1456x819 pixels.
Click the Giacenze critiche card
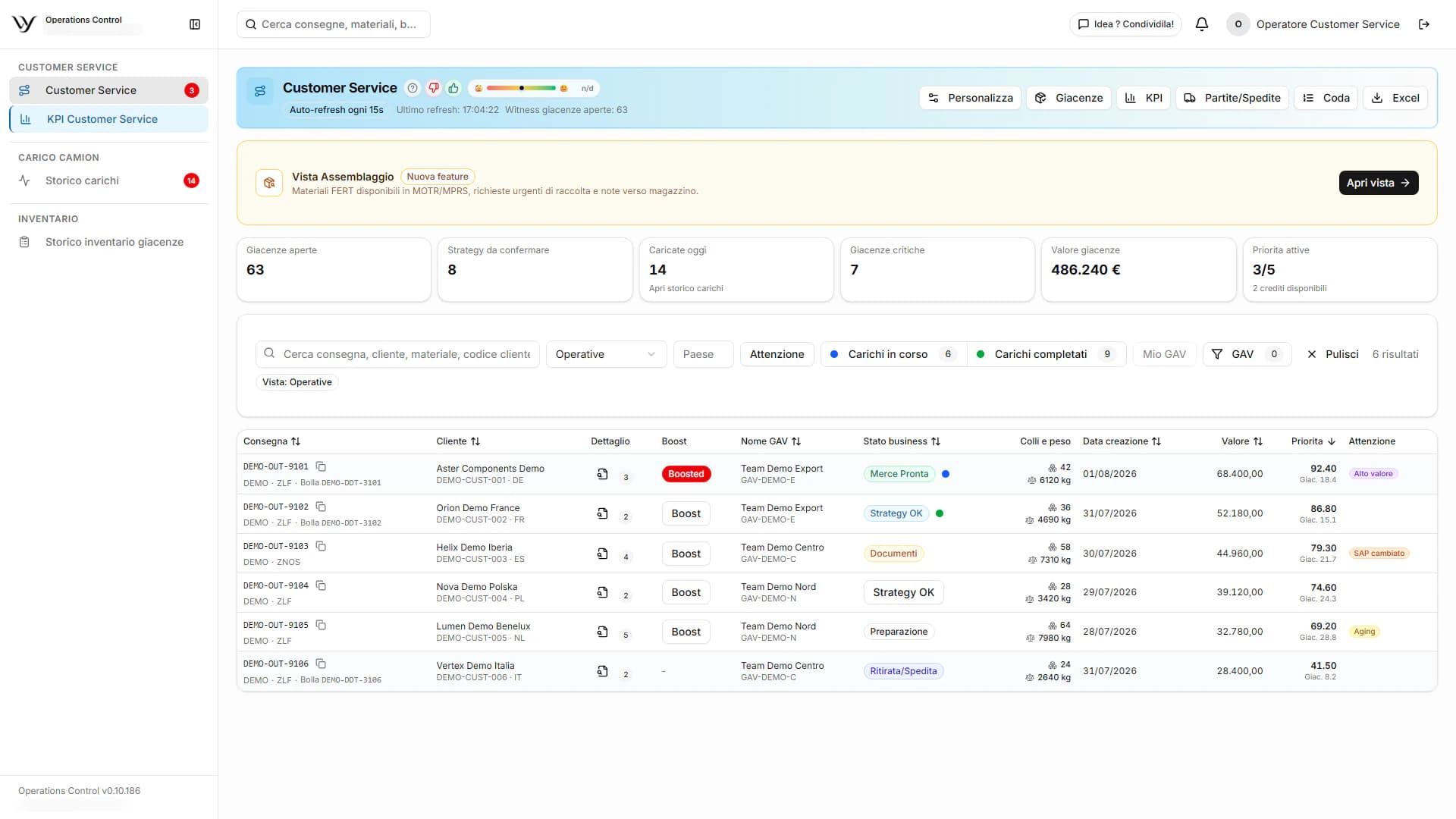[937, 270]
